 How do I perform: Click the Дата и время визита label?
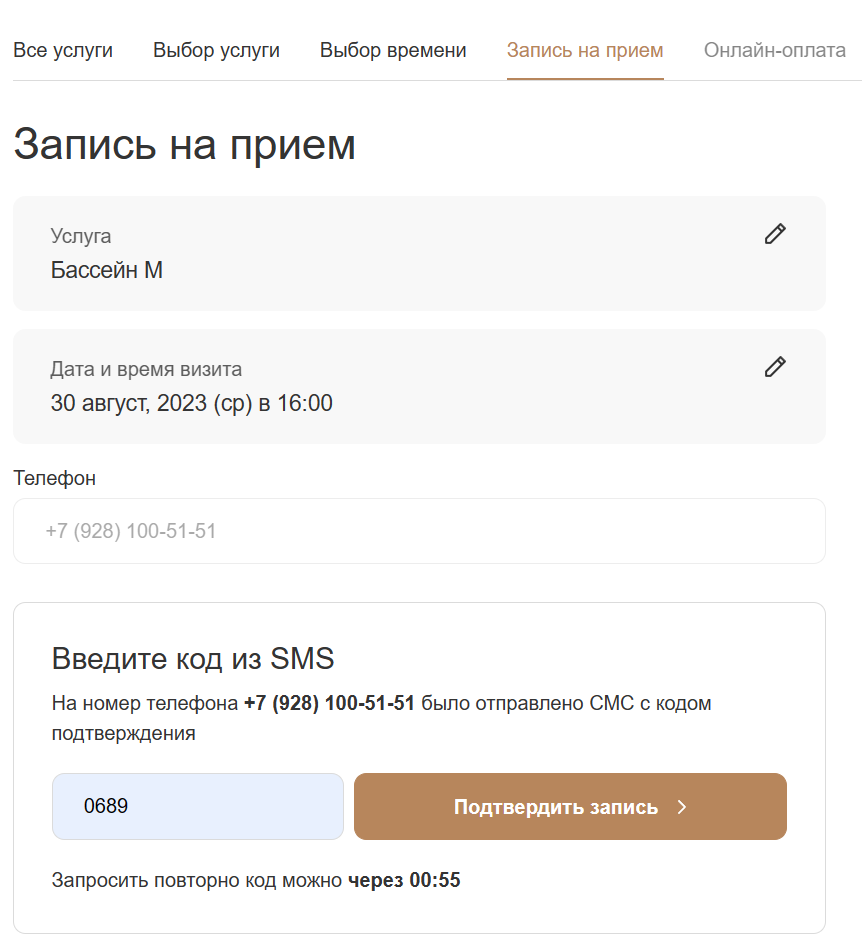(146, 369)
